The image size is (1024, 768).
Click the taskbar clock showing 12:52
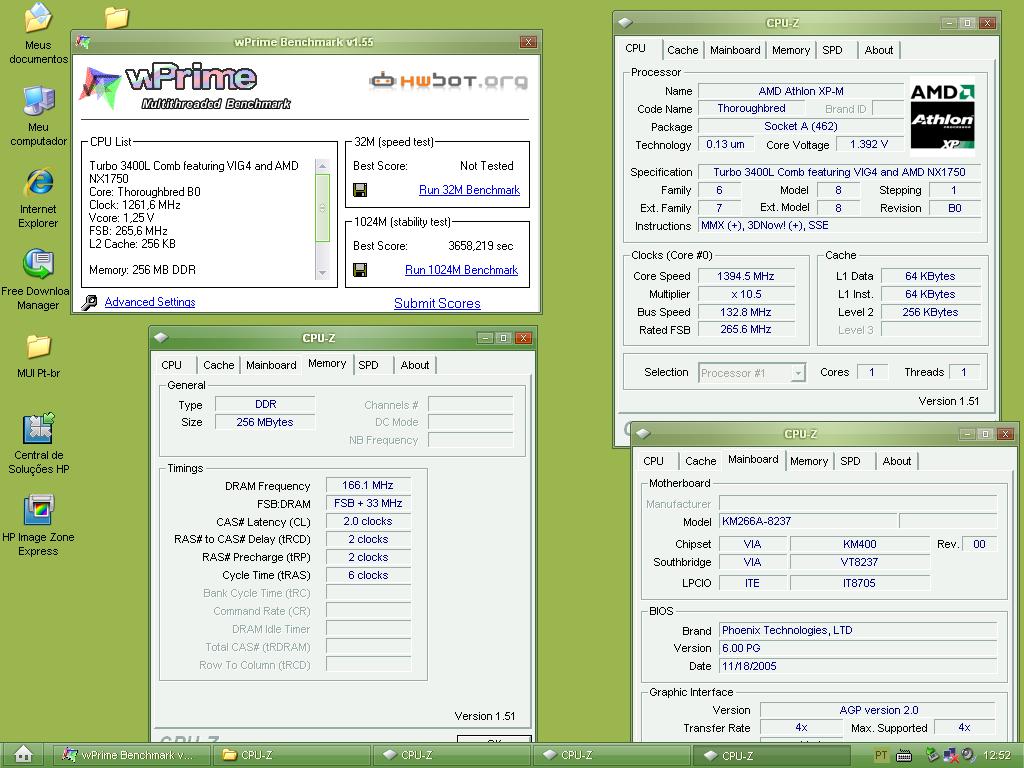997,756
